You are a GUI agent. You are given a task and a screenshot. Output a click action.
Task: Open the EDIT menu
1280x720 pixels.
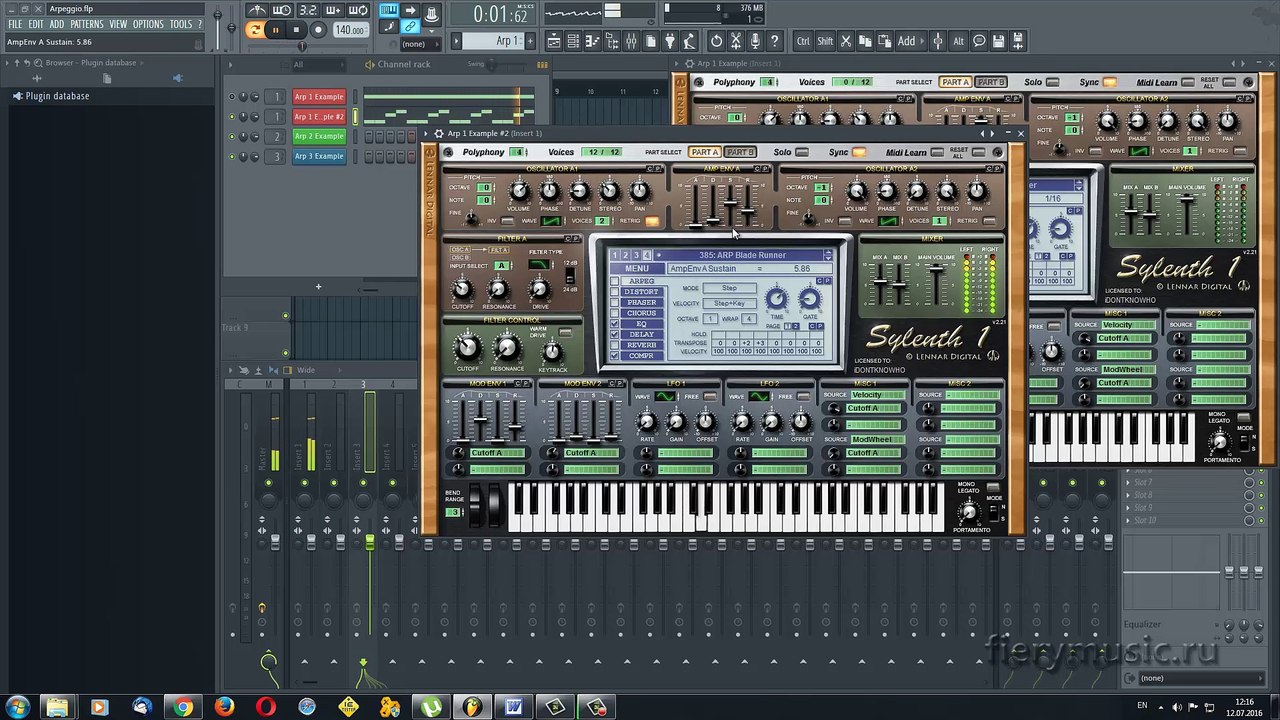36,24
